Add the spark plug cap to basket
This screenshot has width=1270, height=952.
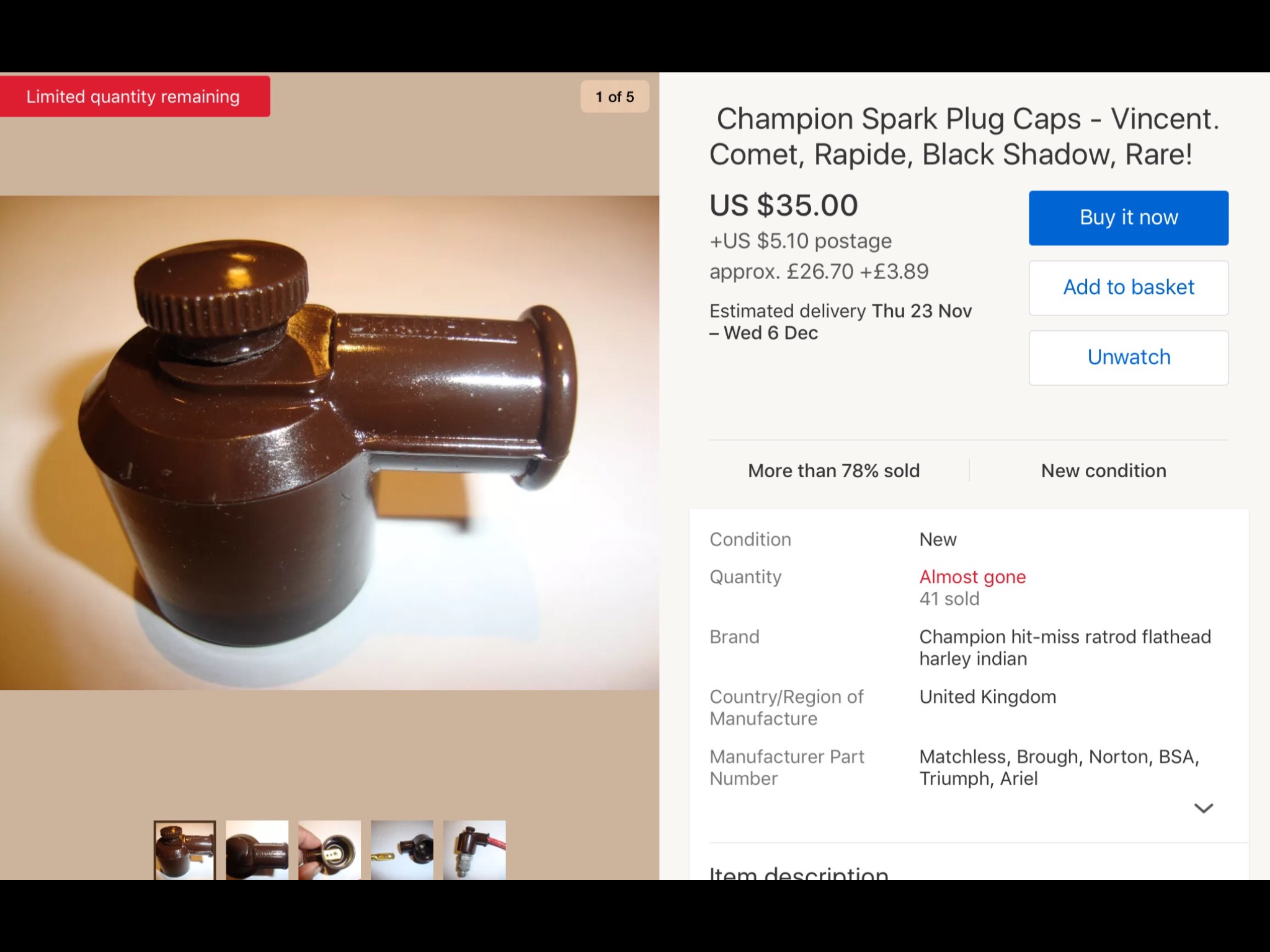click(x=1128, y=288)
